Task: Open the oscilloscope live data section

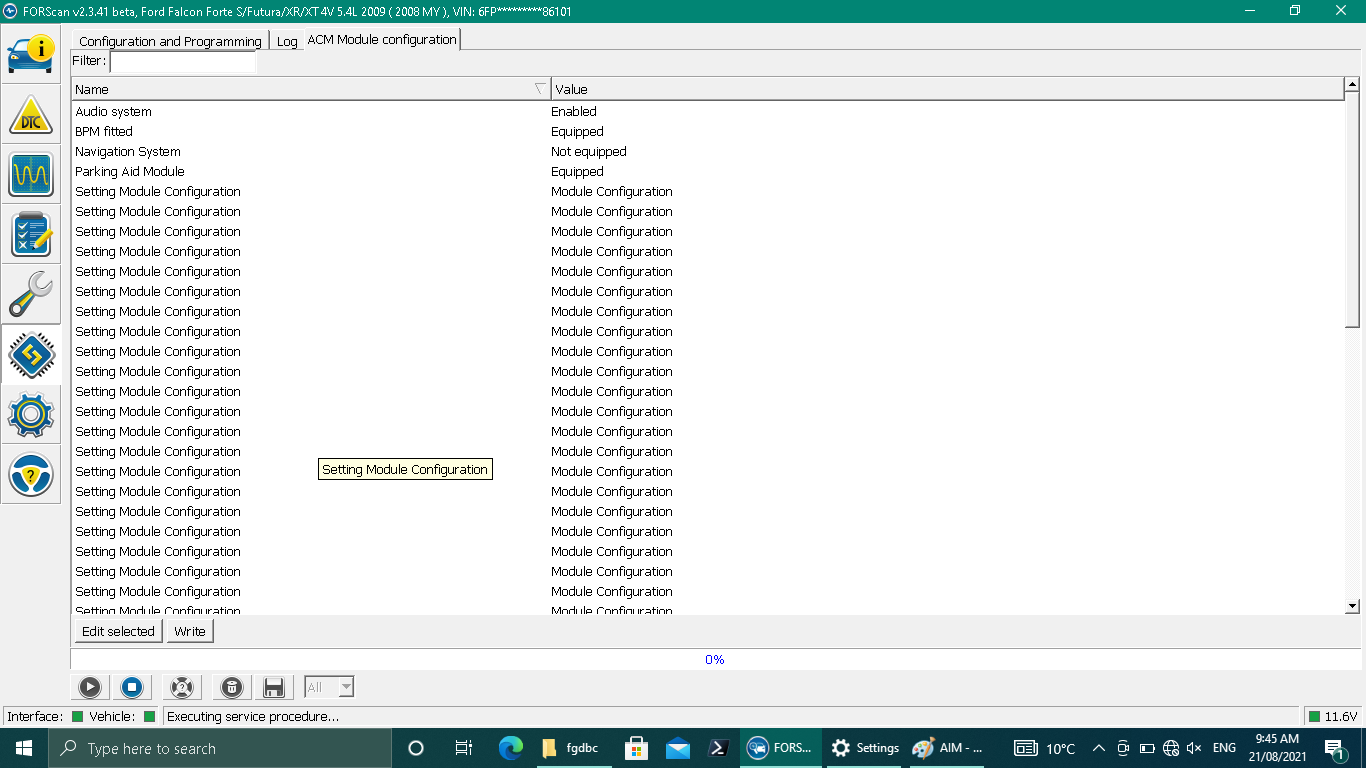Action: tap(31, 174)
